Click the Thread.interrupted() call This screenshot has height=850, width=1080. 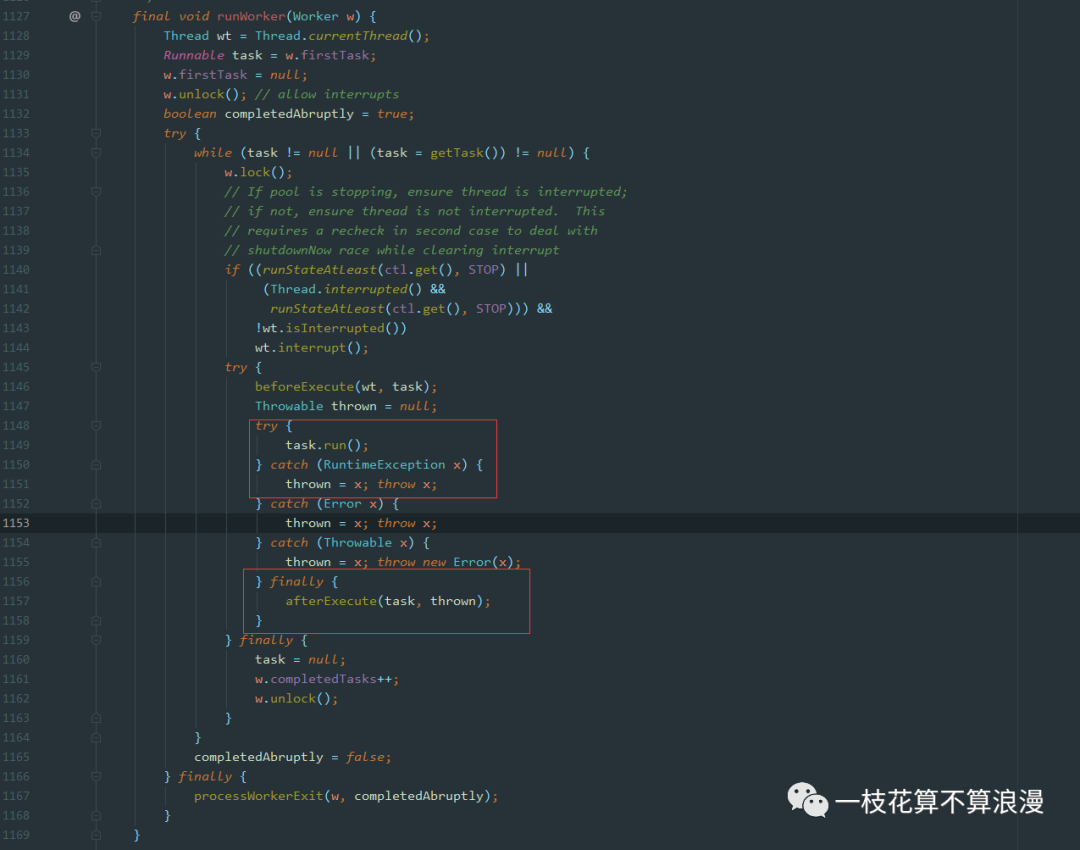click(346, 289)
